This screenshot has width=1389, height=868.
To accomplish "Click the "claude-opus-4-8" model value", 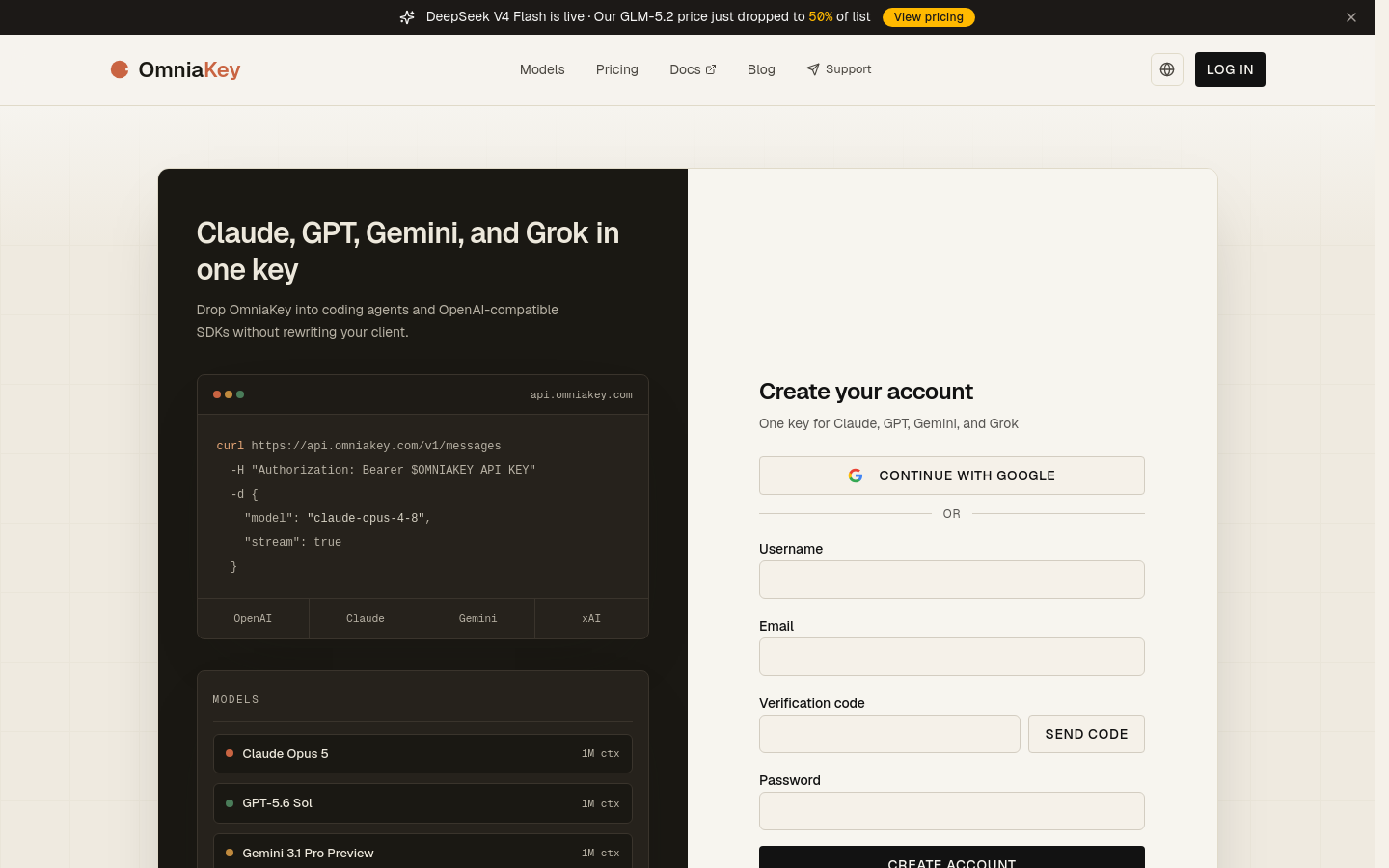I will click(366, 519).
